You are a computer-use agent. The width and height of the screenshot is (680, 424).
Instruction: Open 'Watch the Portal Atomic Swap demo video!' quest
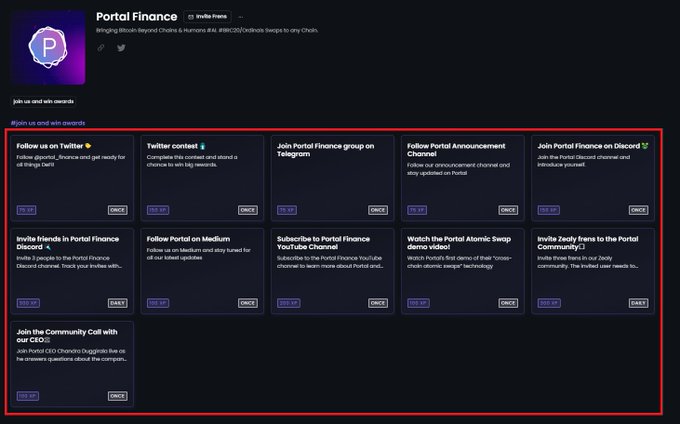coord(463,271)
